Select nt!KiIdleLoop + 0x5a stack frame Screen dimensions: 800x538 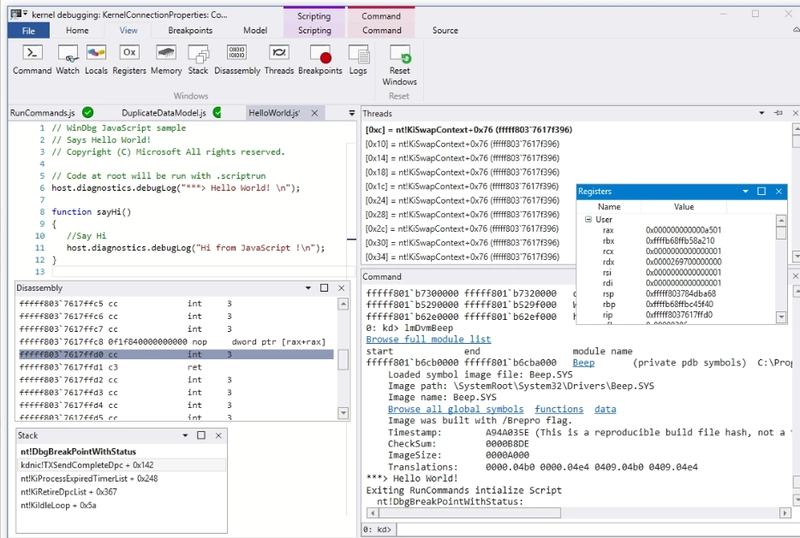pos(58,505)
